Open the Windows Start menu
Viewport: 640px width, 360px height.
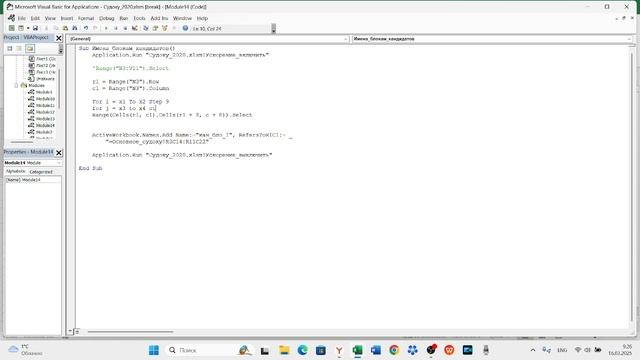pyautogui.click(x=154, y=350)
